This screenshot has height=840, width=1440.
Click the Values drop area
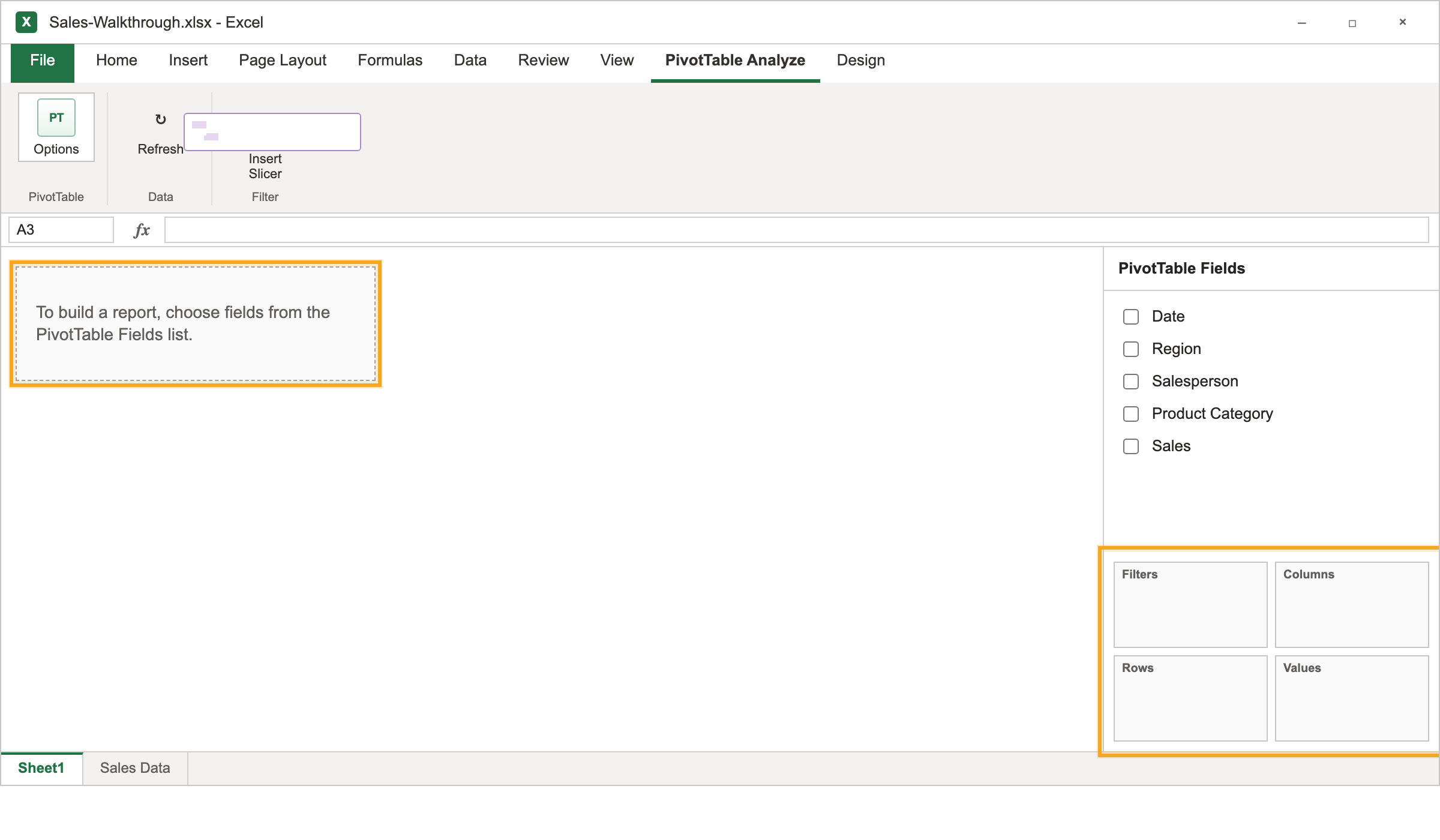1352,698
